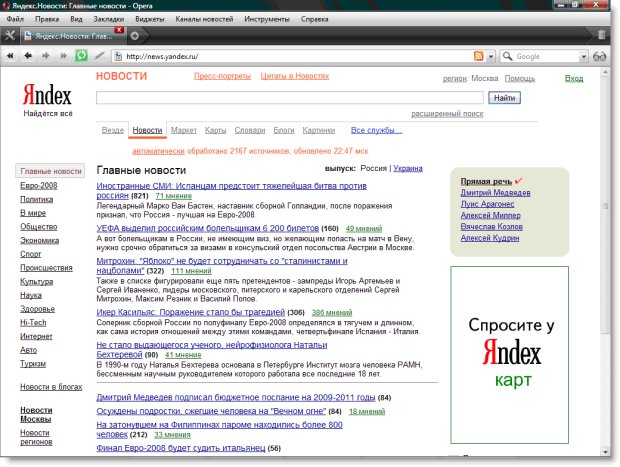Select Евро-2008 in sidebar

39,185
